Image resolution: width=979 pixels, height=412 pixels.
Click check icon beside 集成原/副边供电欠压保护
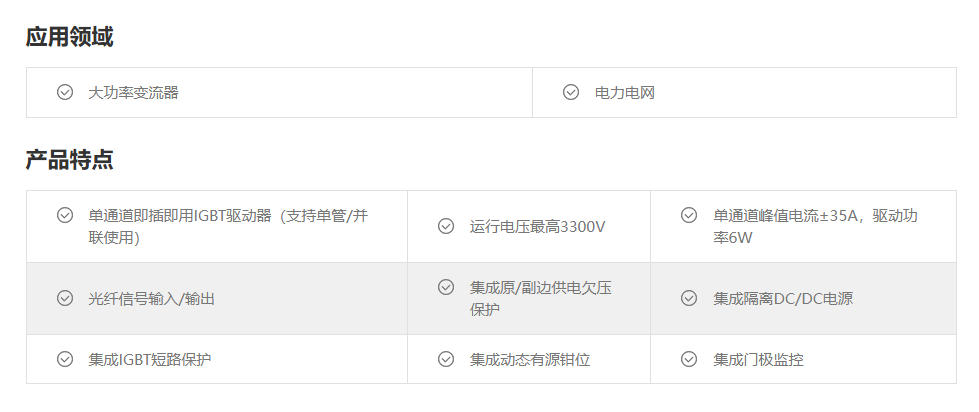coord(446,287)
